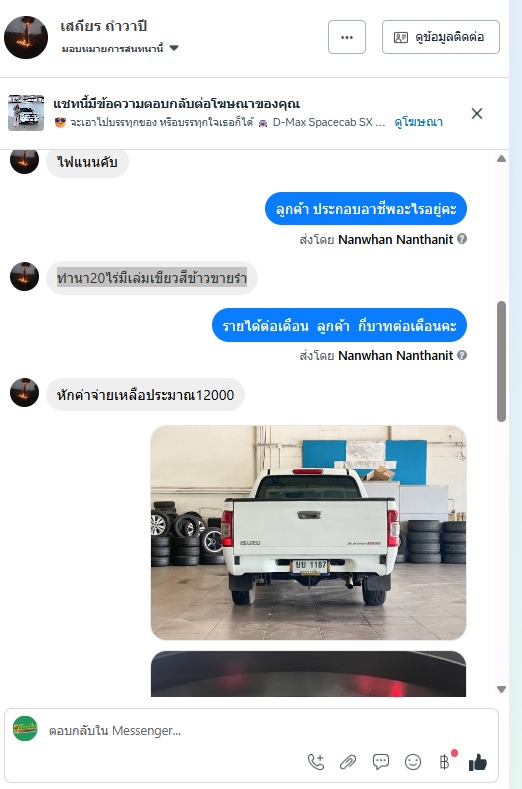Image resolution: width=522 pixels, height=789 pixels.
Task: Click the ad thumbnail in banner
Action: click(26, 113)
